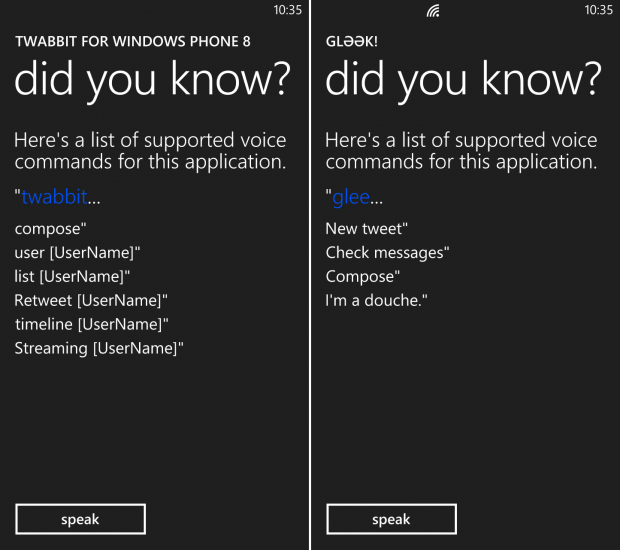The height and width of the screenshot is (550, 620).
Task: Tap the TWABBIT FOR WINDOWS PHONE 8 title
Action: [x=132, y=41]
